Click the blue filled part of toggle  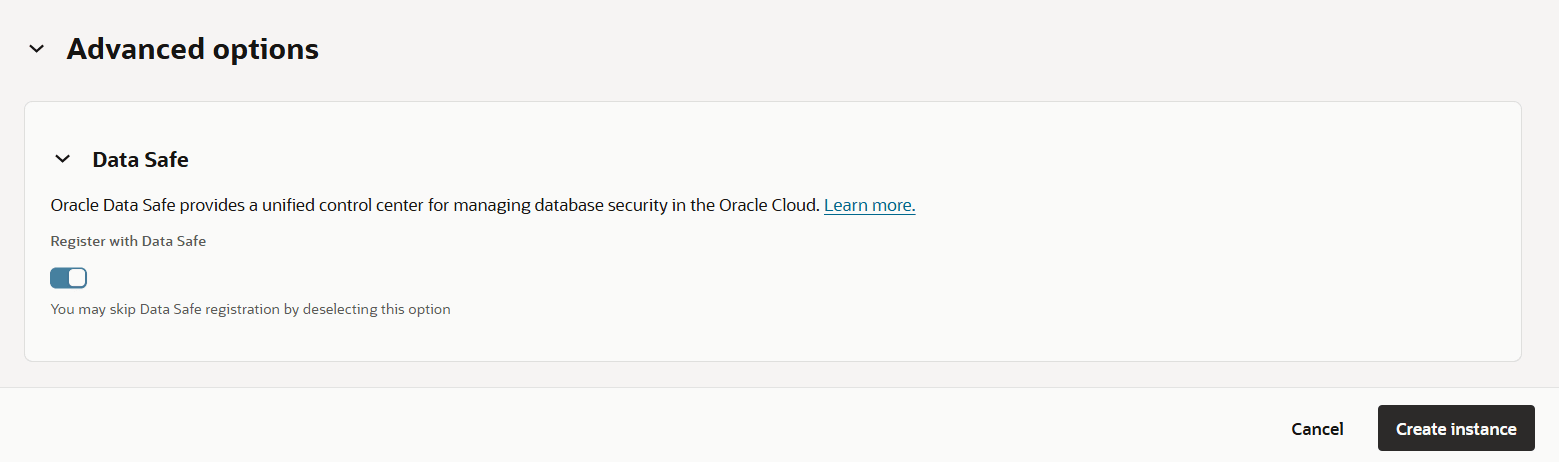tap(59, 278)
